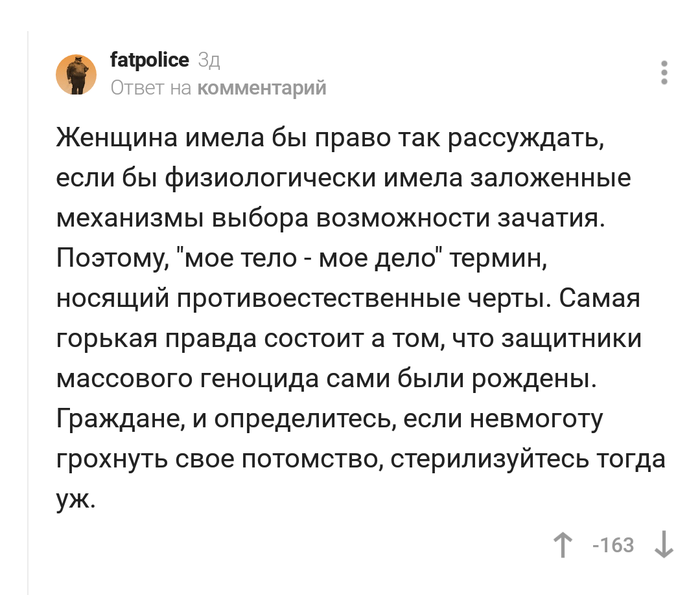
Task: Click the line starting with "Женщина имела бы"
Action: pyautogui.click(x=330, y=138)
